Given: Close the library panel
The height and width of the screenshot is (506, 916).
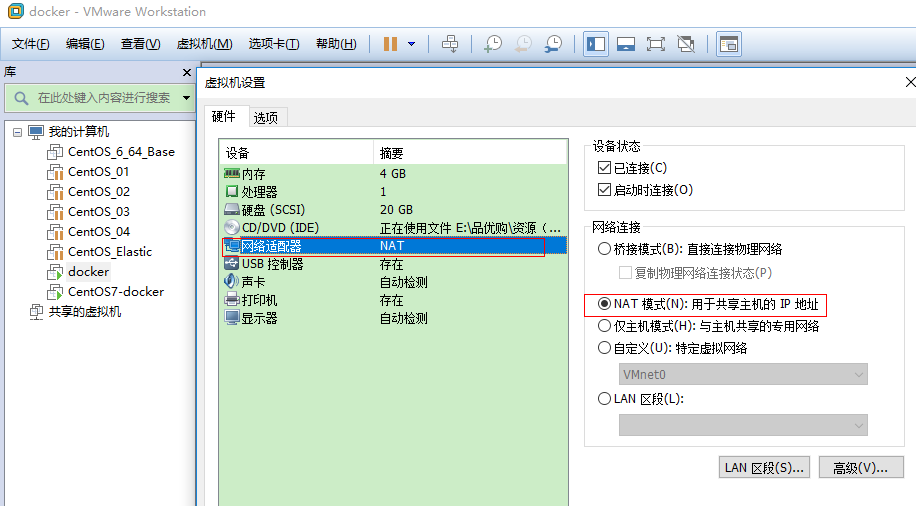Looking at the screenshot, I should click(x=187, y=72).
